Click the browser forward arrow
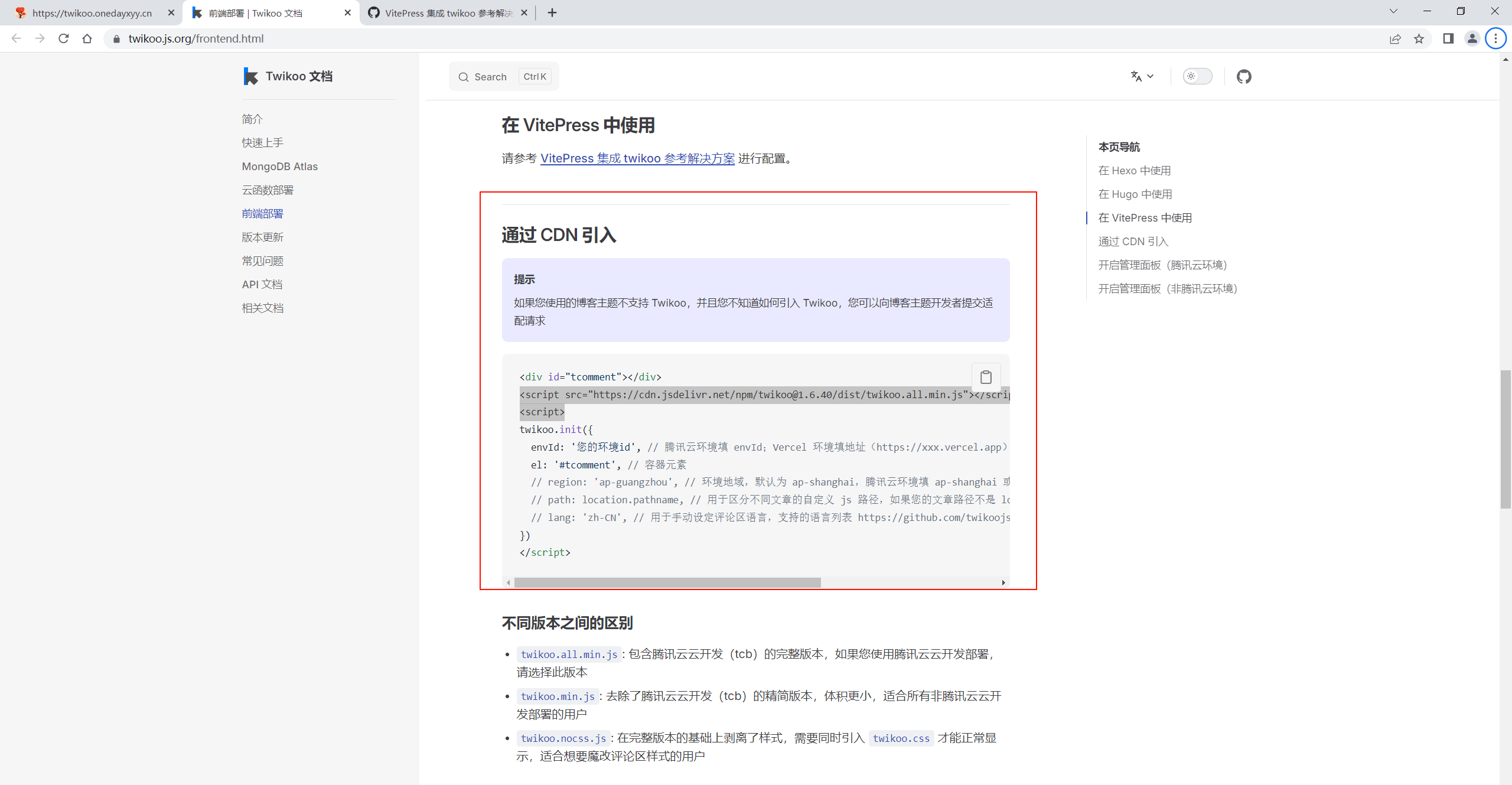The height and width of the screenshot is (785, 1512). pos(40,38)
